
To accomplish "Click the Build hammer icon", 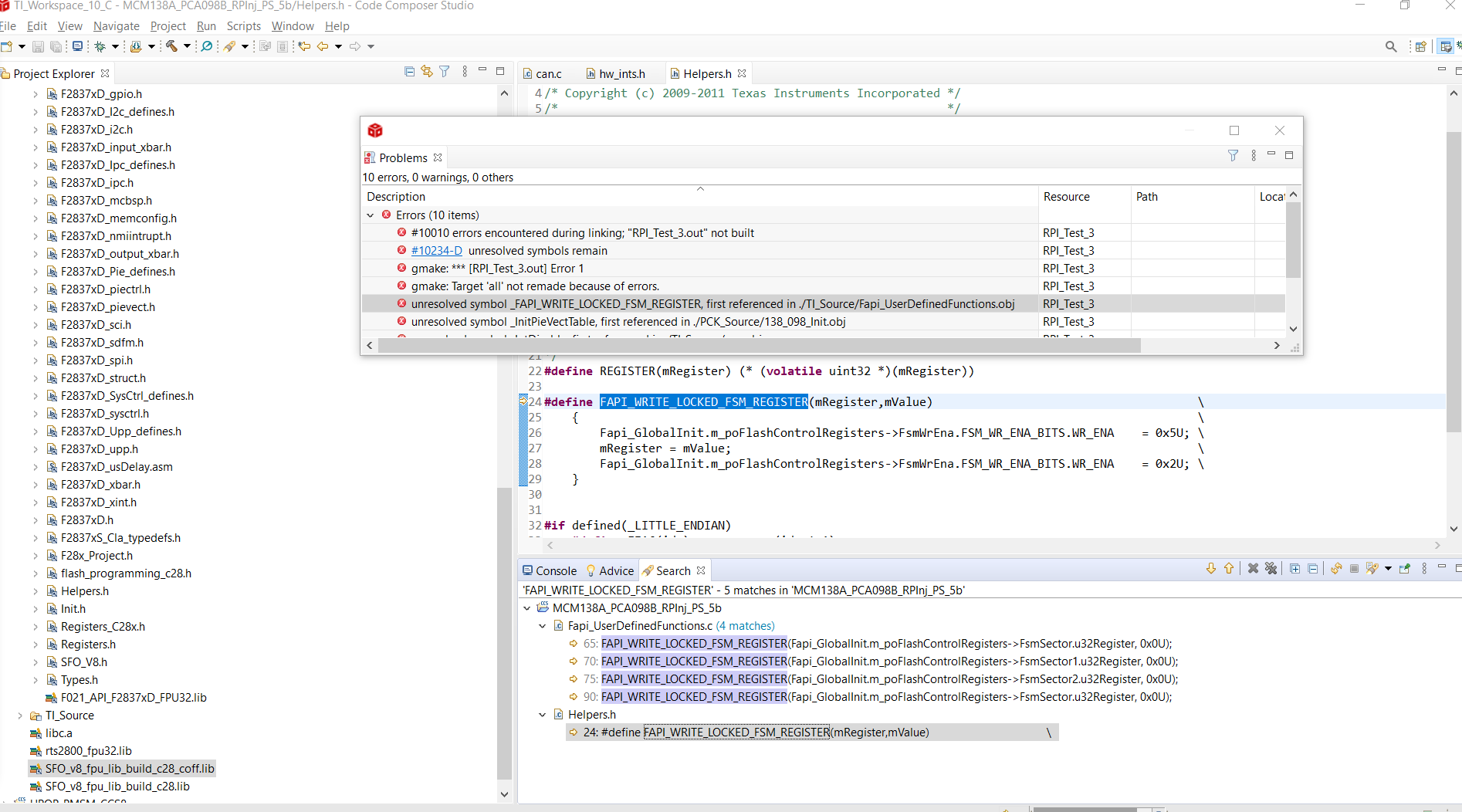I will click(x=171, y=46).
